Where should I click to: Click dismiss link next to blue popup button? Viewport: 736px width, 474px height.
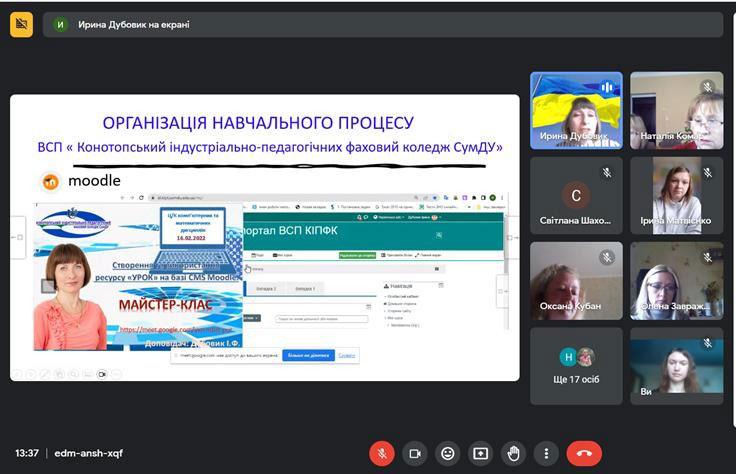347,355
